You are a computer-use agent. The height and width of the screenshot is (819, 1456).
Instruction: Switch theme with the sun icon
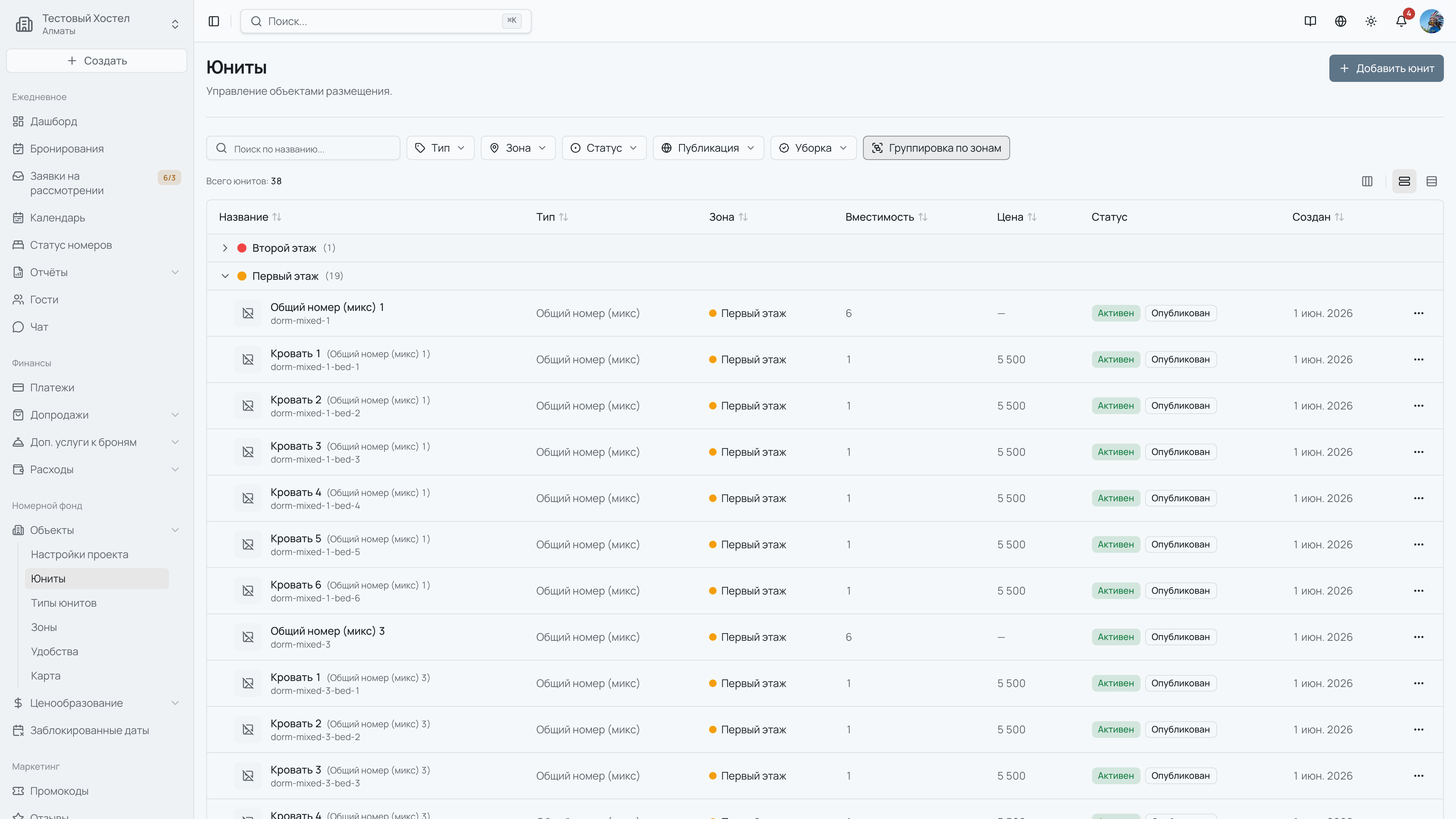coord(1371,21)
